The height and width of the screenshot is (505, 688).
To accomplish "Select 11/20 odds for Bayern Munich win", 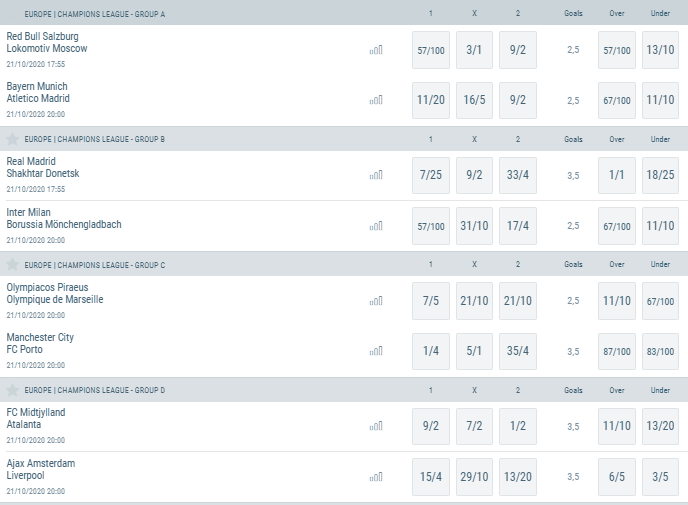I will tap(431, 100).
